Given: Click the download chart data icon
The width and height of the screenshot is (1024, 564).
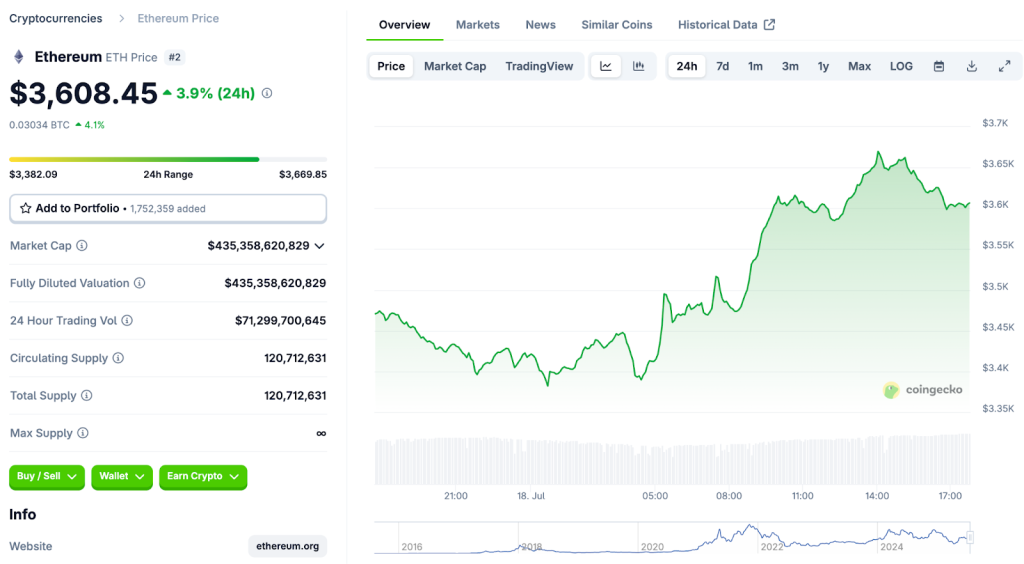Looking at the screenshot, I should click(x=972, y=66).
